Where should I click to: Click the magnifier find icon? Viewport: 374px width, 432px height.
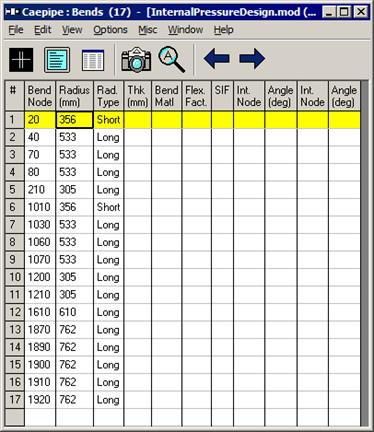[x=171, y=59]
